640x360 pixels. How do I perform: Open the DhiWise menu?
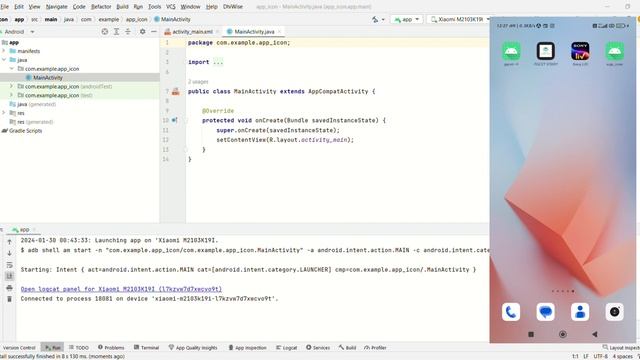(x=233, y=7)
